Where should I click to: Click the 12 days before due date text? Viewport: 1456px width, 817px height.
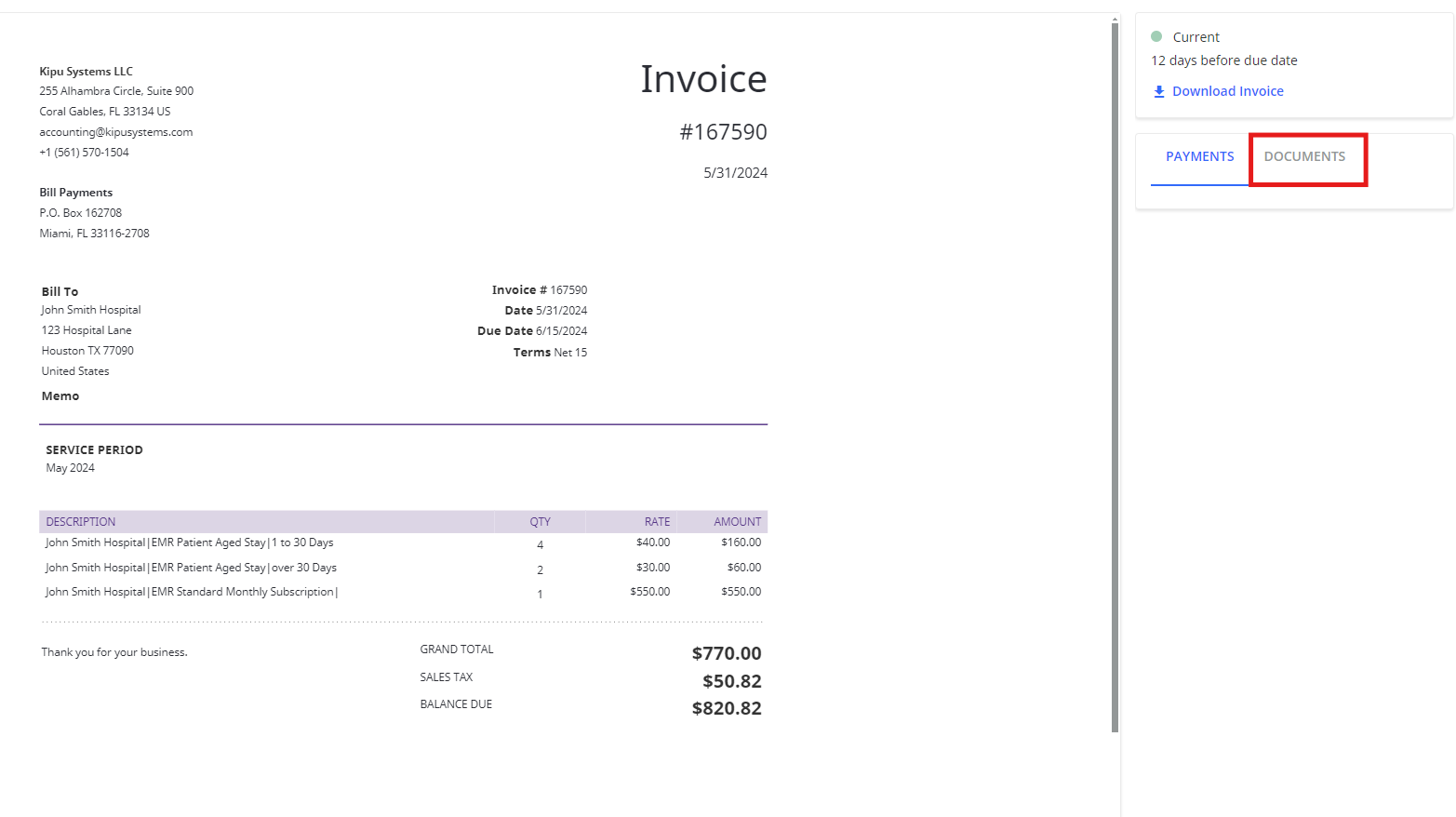coord(1223,60)
